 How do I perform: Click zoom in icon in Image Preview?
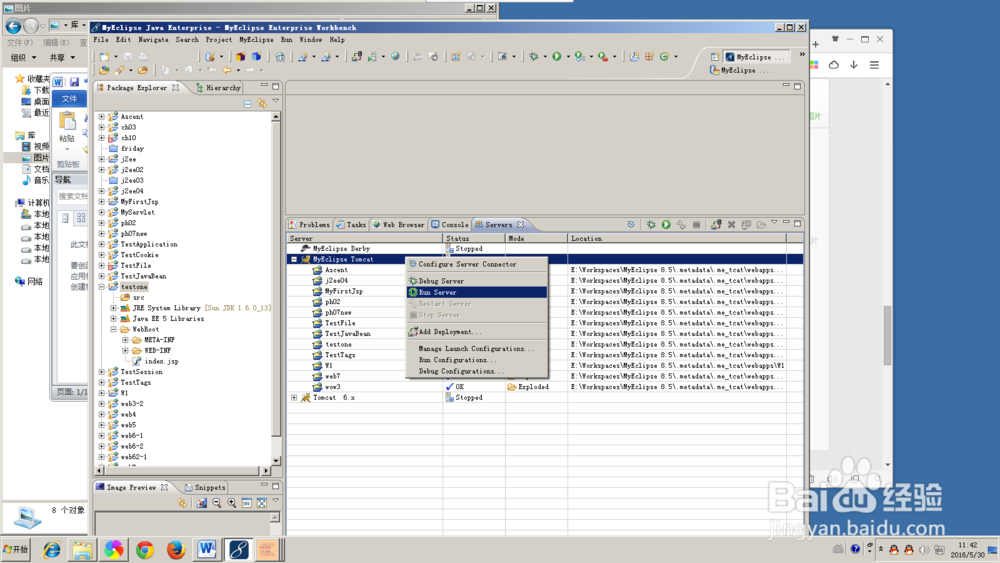[x=232, y=503]
